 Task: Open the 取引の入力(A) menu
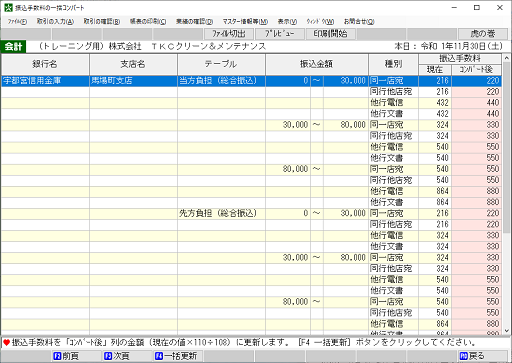[55, 22]
